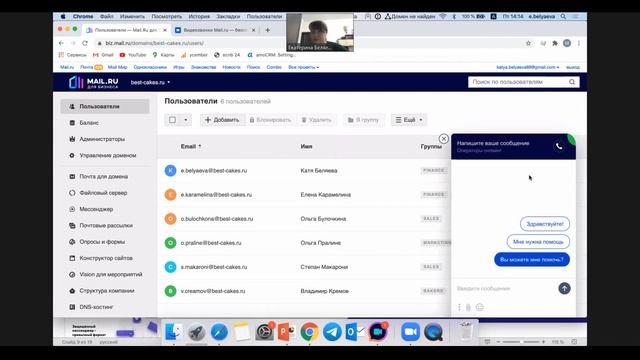Bookmark this page with star icon
Viewport: 640px width, 360px height.
529,43
